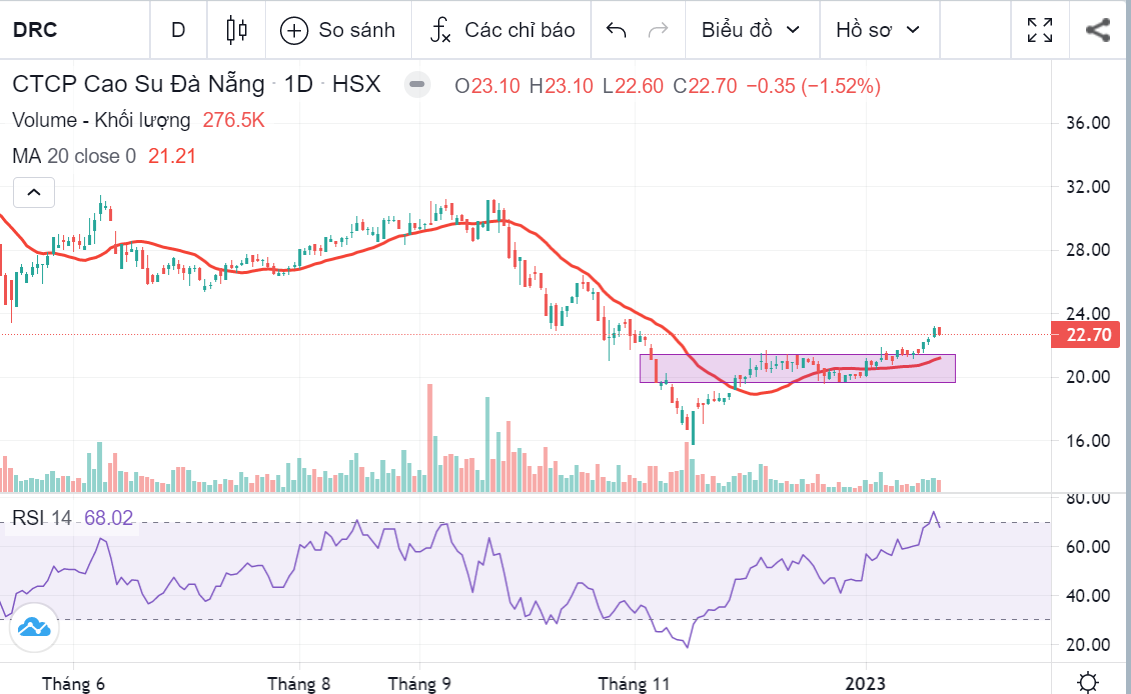The image size is (1131, 694).
Task: Select the RSI 14 indicator label
Action: (x=42, y=517)
